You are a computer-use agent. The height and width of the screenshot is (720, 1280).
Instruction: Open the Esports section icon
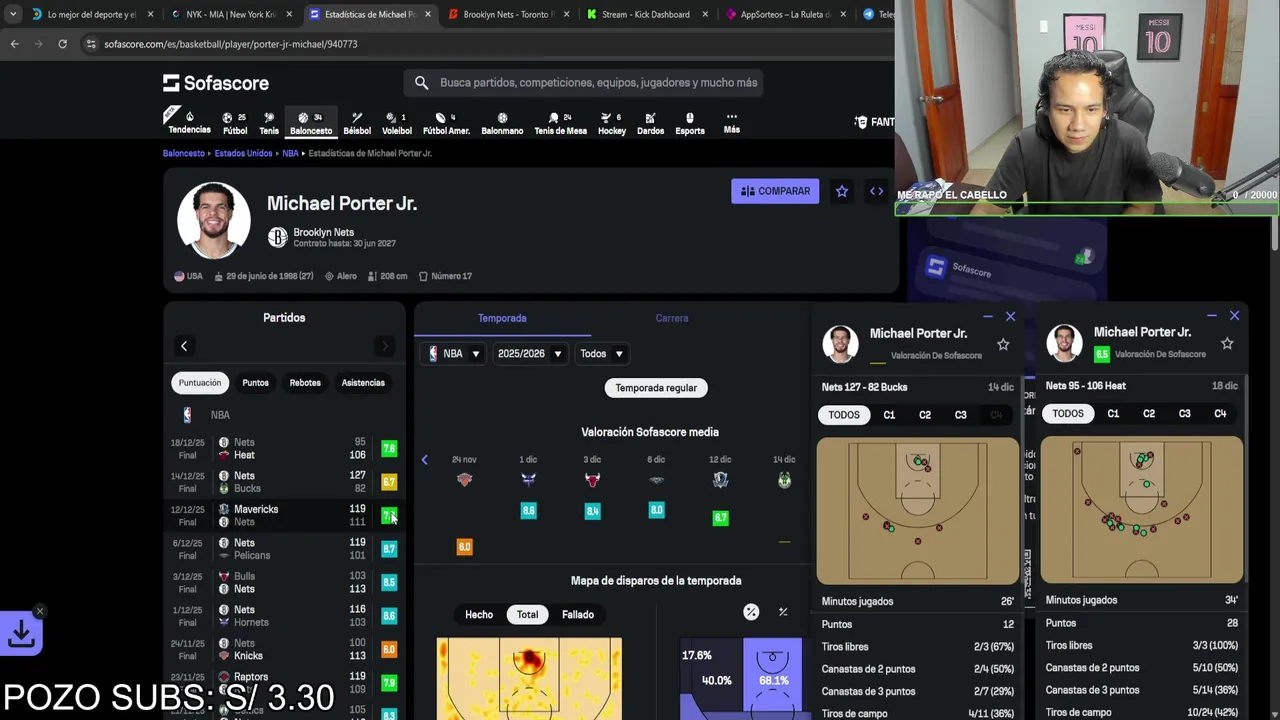(690, 123)
